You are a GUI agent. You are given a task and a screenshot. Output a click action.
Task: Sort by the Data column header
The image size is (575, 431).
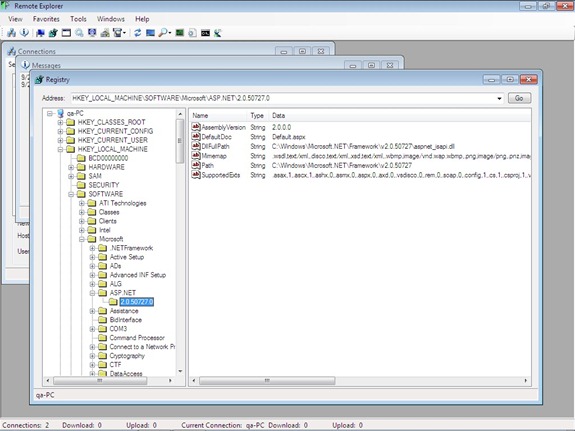click(x=400, y=116)
